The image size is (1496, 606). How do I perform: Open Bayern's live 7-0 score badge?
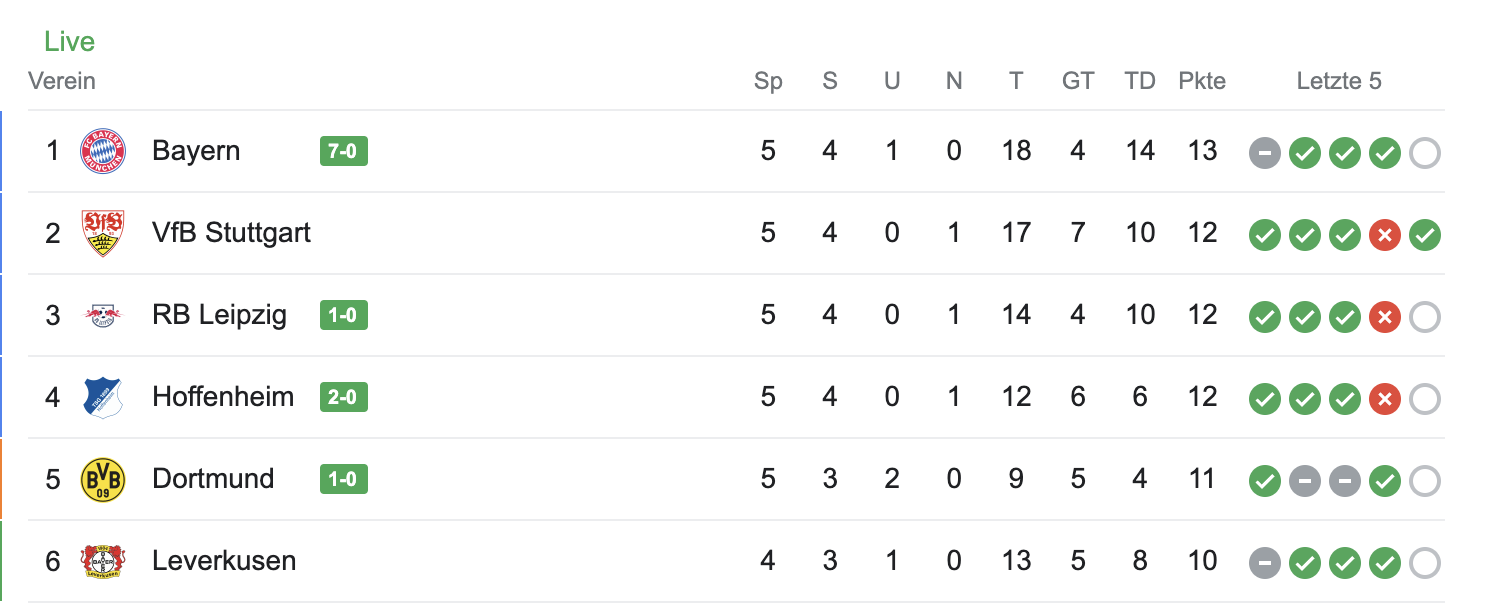click(x=343, y=151)
